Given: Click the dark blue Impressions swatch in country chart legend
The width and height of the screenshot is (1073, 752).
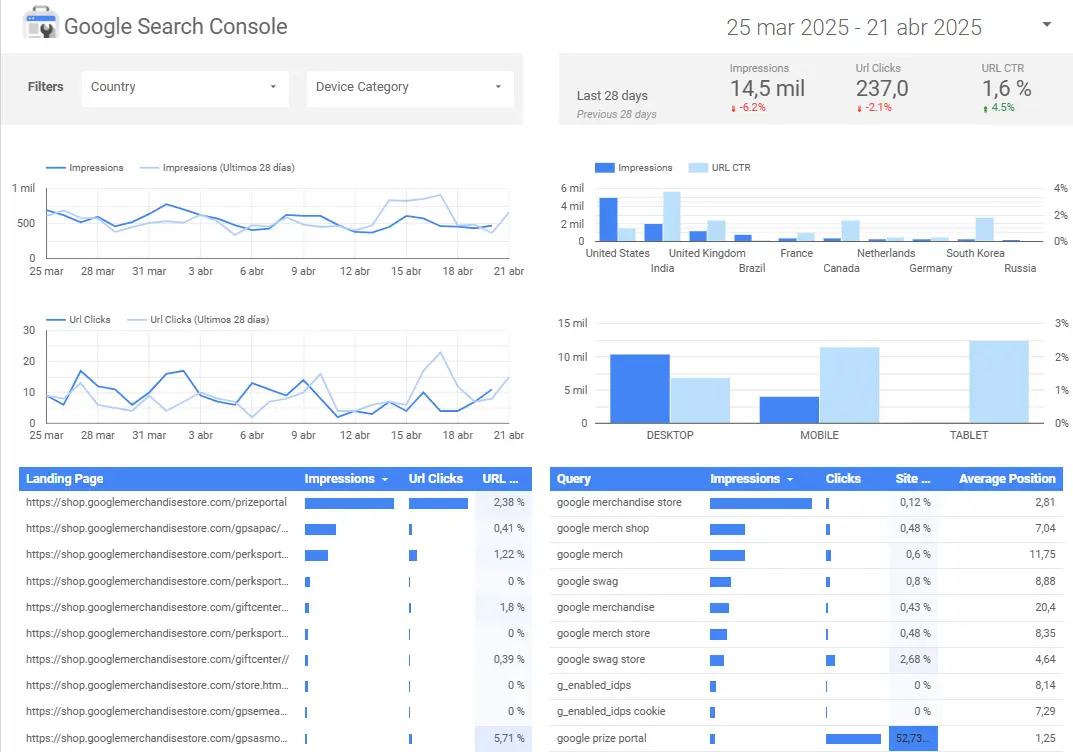Looking at the screenshot, I should [x=604, y=168].
